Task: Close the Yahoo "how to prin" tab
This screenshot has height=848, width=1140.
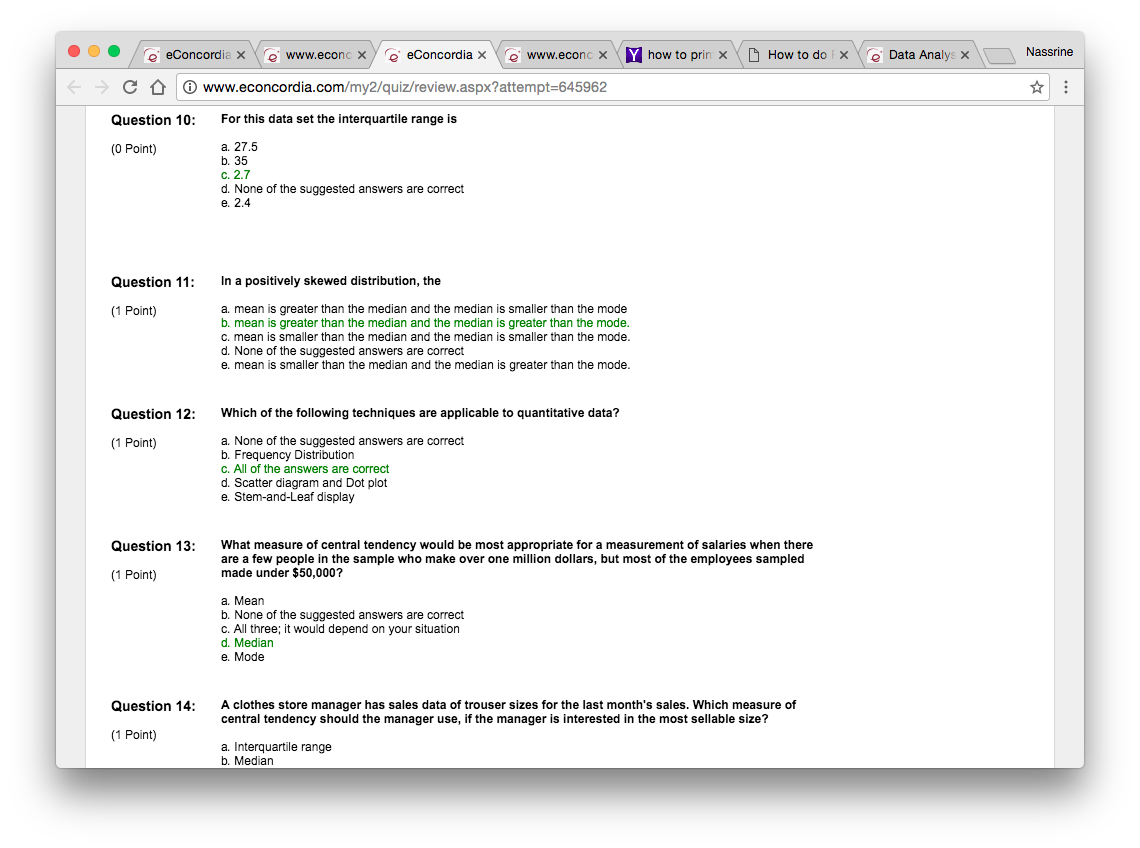Action: [x=724, y=55]
